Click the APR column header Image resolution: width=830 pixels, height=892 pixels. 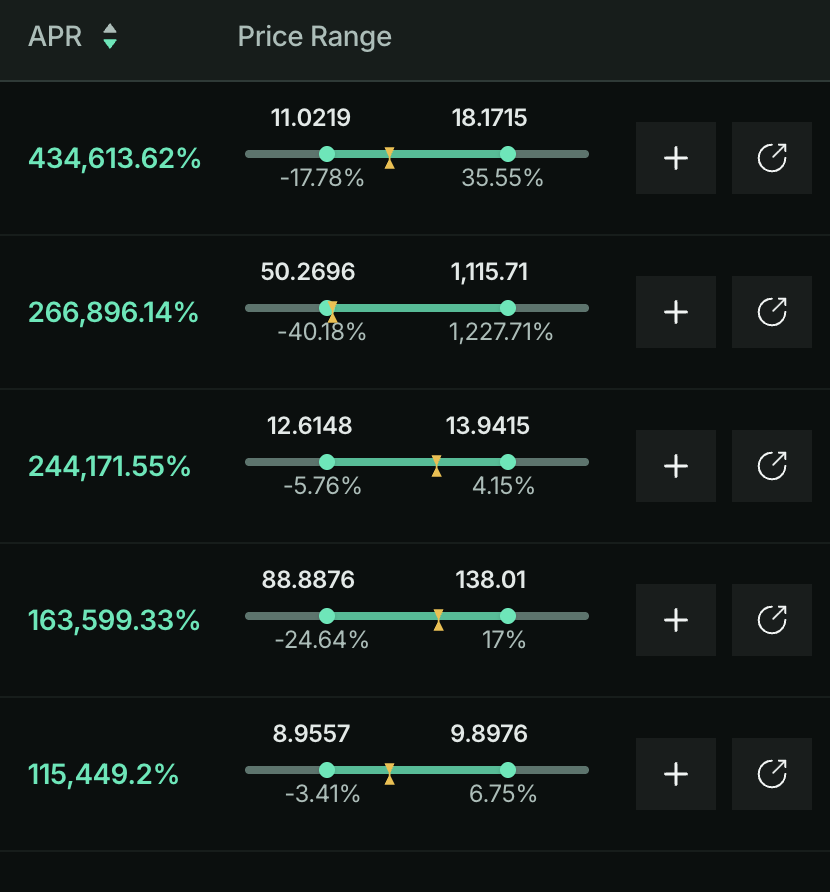[x=55, y=36]
